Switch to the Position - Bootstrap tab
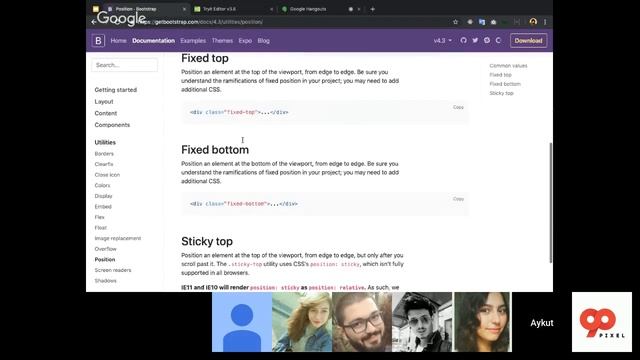640x360 pixels. pos(145,9)
